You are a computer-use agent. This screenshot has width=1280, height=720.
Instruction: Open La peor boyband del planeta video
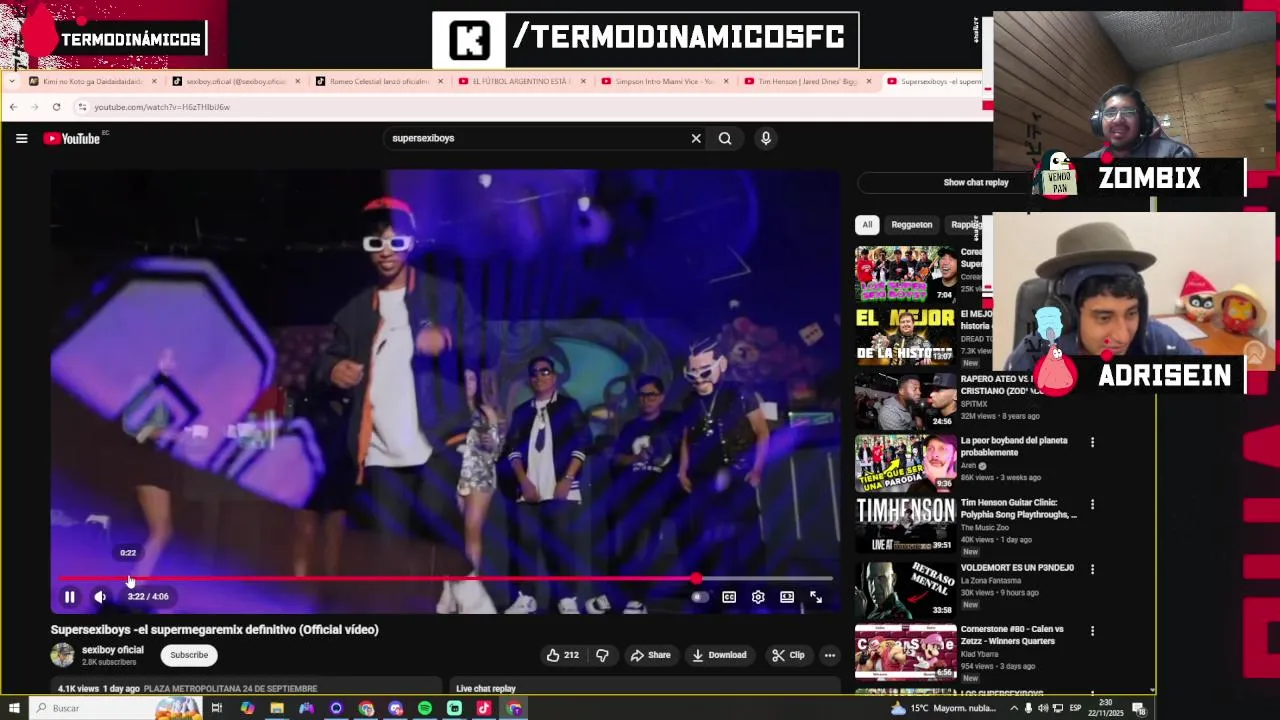1014,446
